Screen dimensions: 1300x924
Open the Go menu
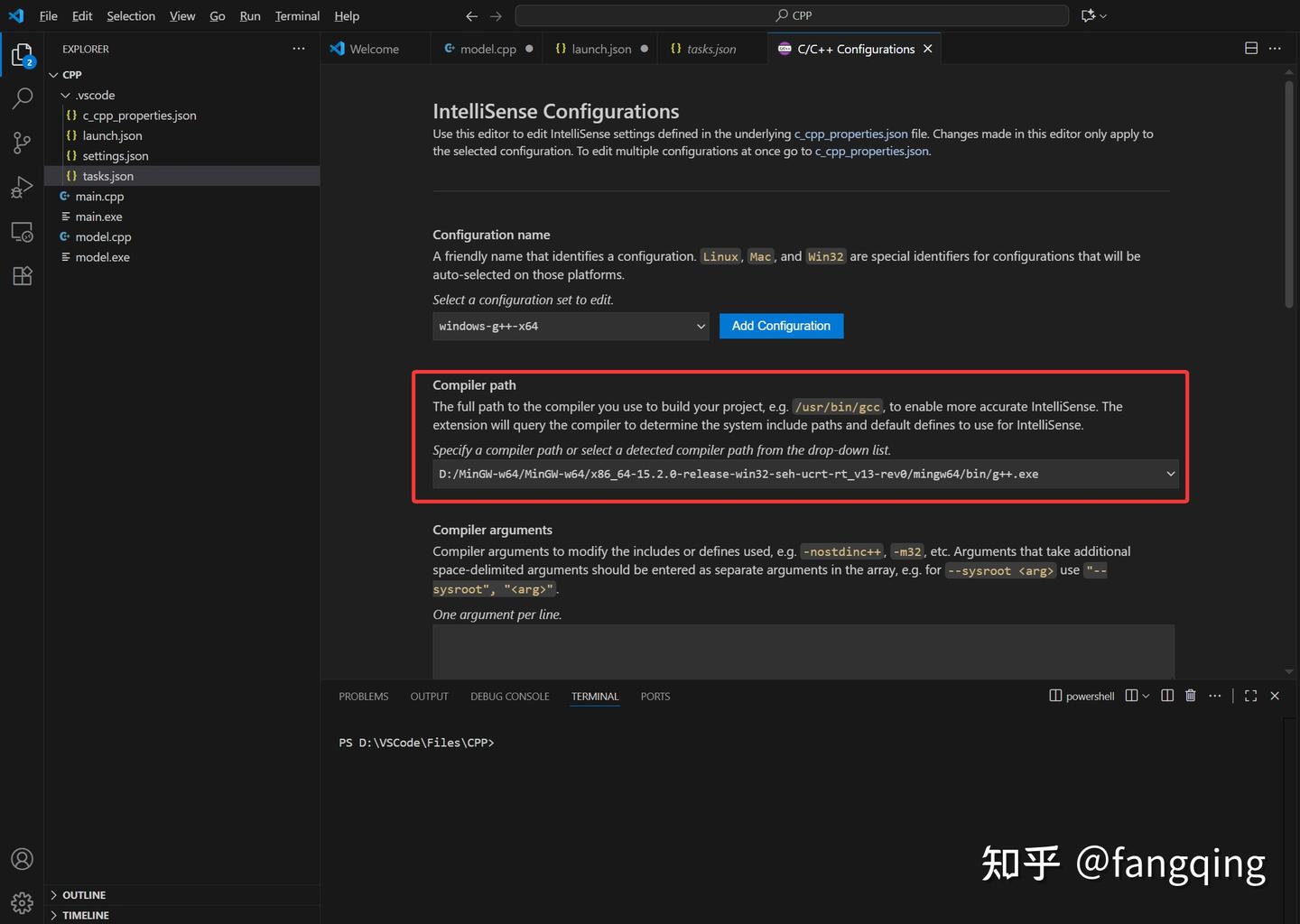(x=218, y=15)
